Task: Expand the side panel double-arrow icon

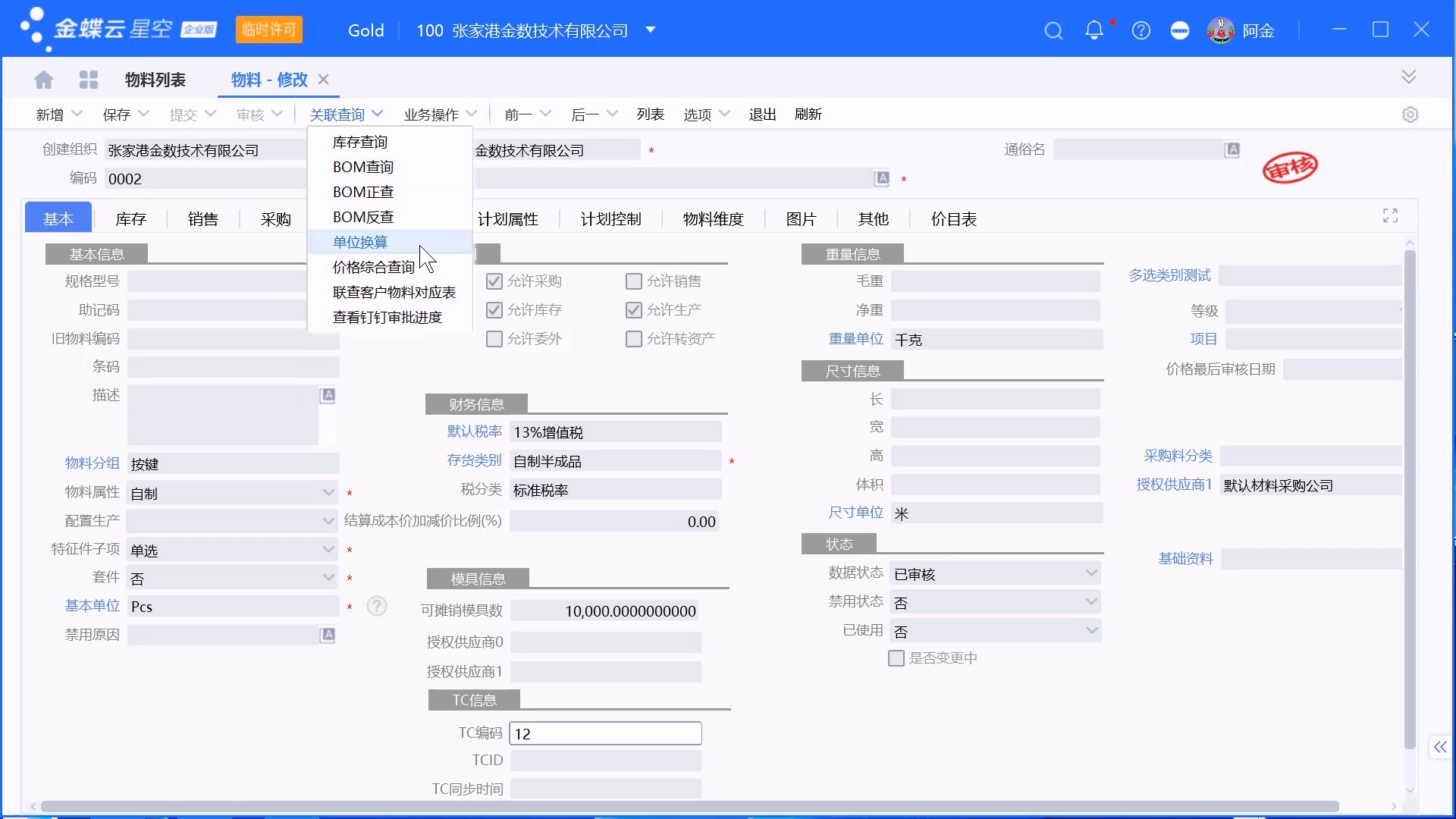Action: [x=1439, y=747]
